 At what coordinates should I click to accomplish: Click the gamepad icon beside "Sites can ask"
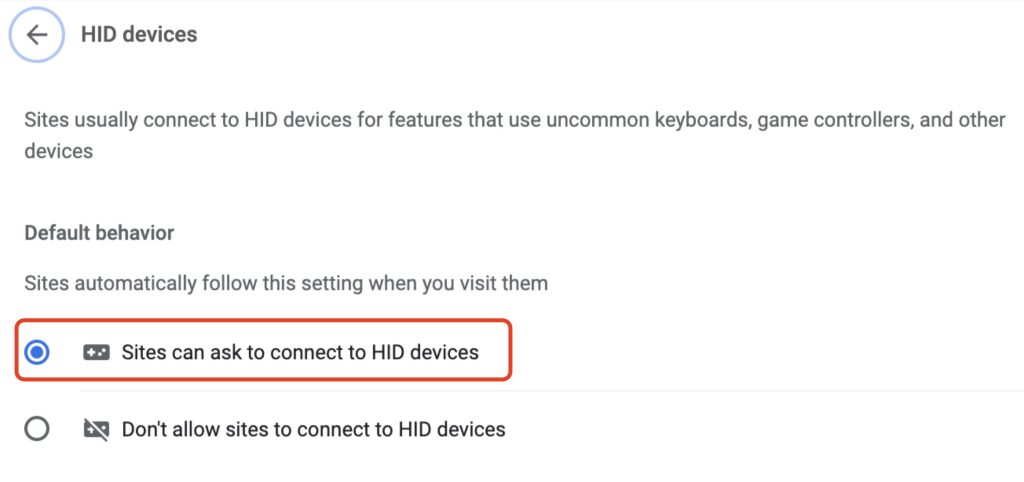pyautogui.click(x=97, y=352)
